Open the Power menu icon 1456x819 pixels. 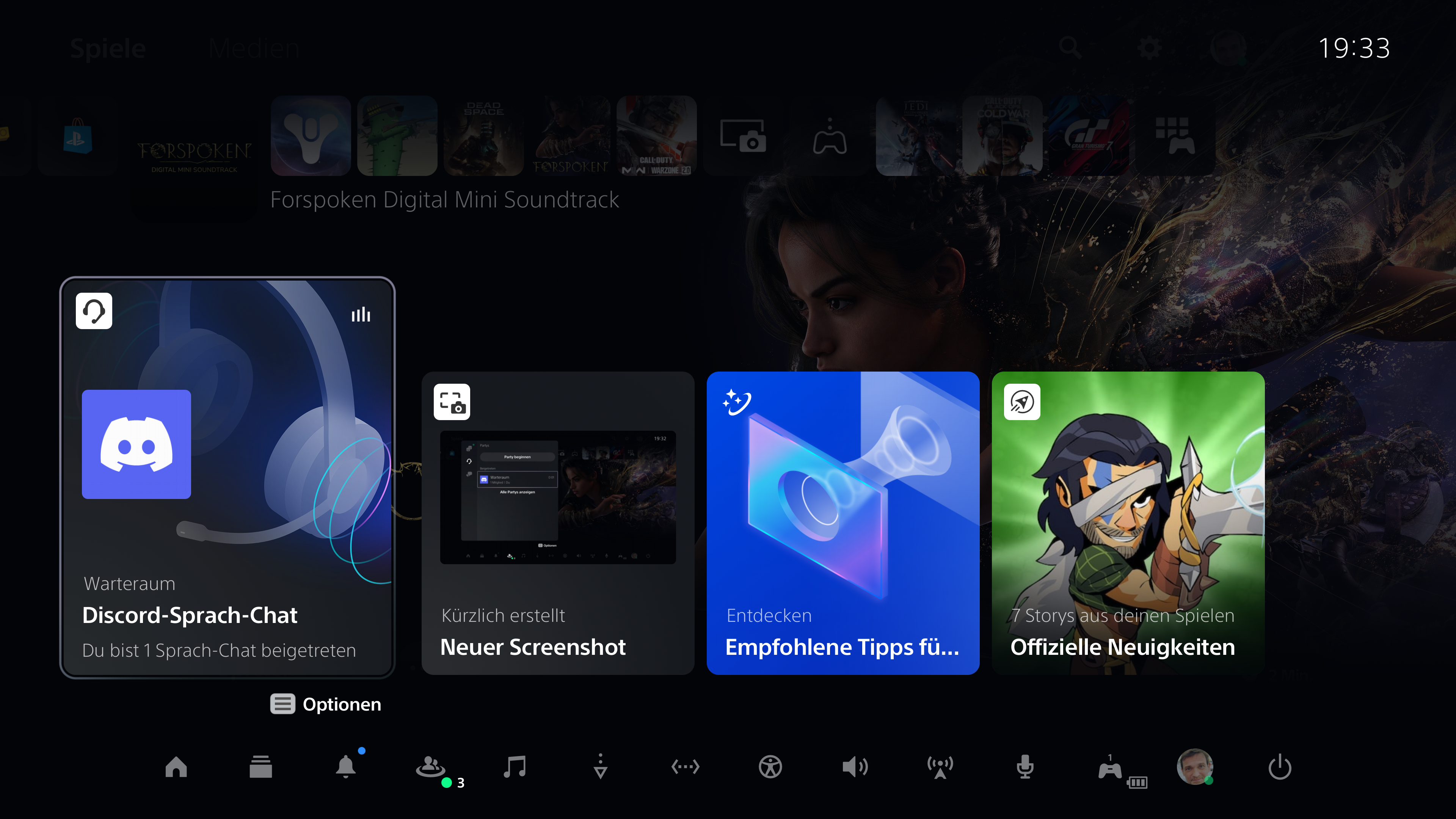[x=1280, y=767]
